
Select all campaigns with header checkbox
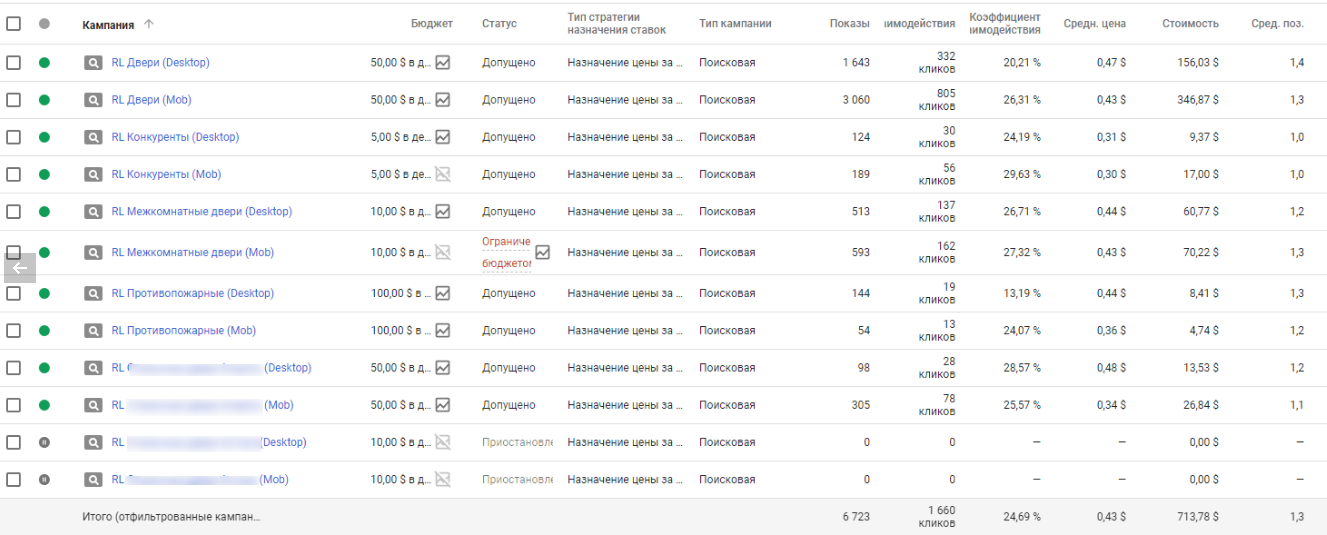(x=13, y=23)
